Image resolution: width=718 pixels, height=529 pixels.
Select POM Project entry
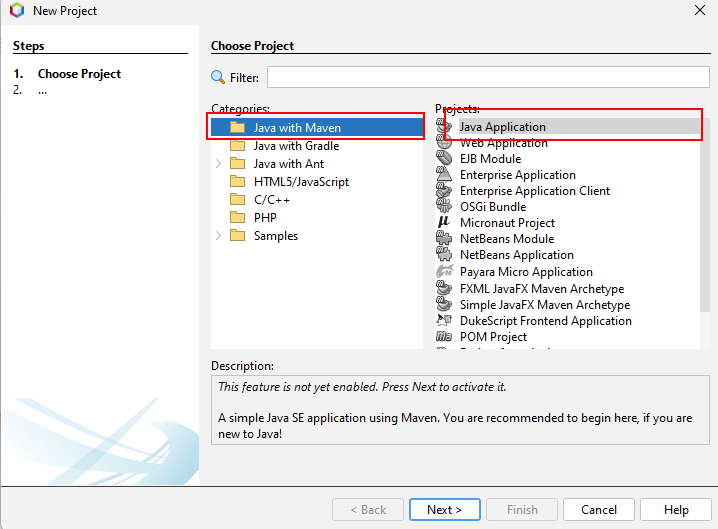point(493,337)
